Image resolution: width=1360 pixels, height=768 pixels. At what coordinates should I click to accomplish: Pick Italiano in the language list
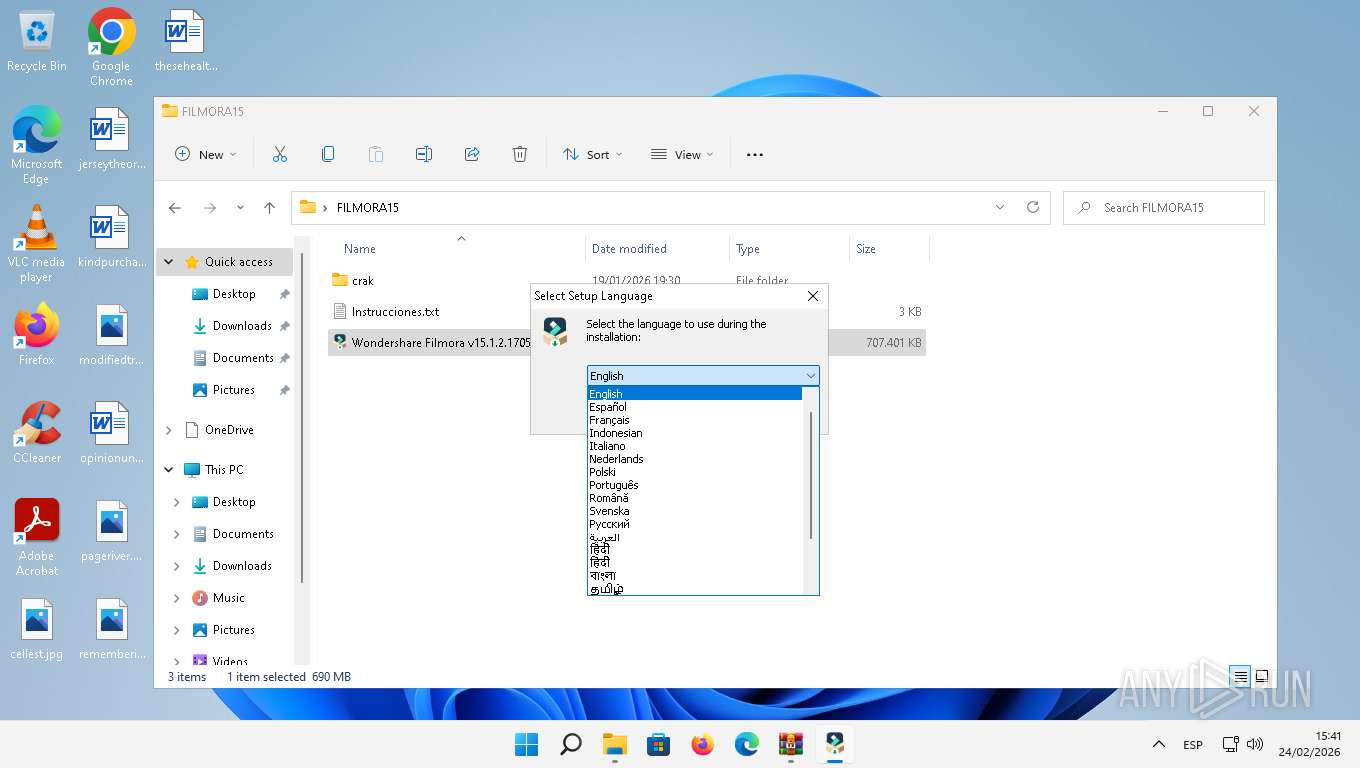tap(695, 446)
